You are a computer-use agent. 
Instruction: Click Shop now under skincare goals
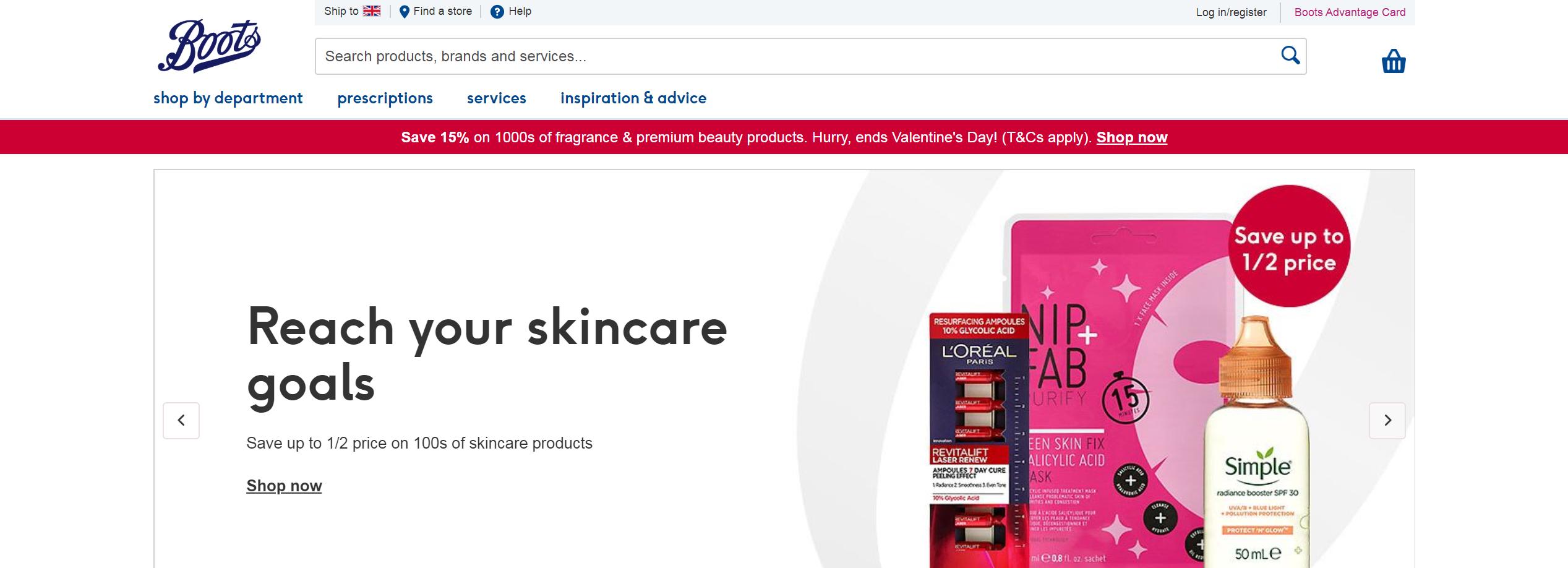pyautogui.click(x=284, y=486)
